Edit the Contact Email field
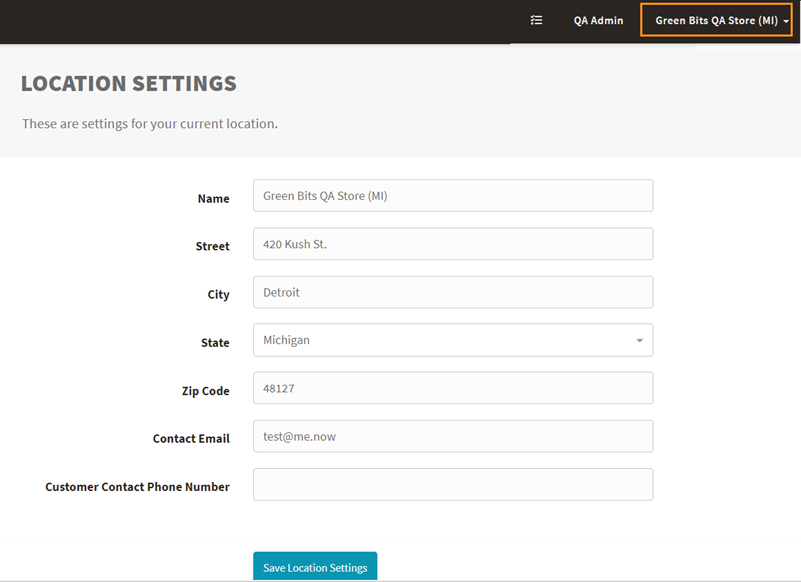 (x=453, y=436)
